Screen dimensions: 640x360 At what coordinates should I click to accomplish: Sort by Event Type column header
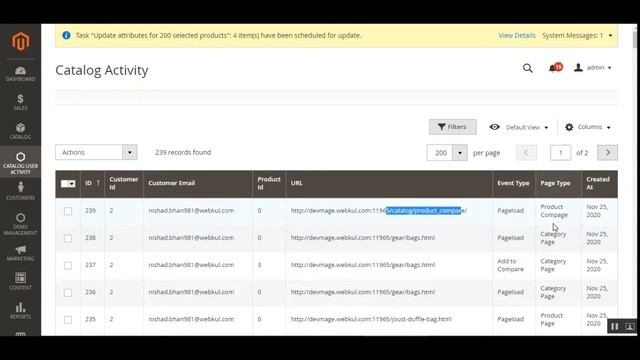pos(513,183)
